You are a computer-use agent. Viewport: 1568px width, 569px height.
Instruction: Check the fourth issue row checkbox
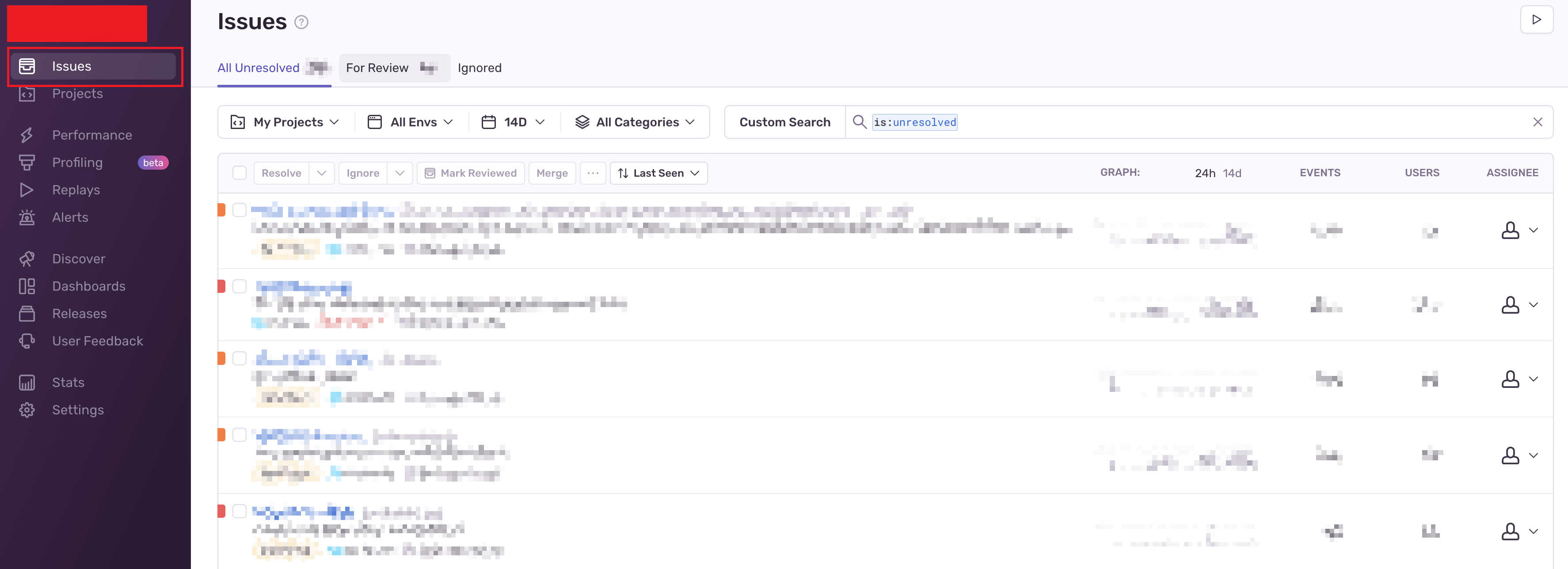click(239, 435)
